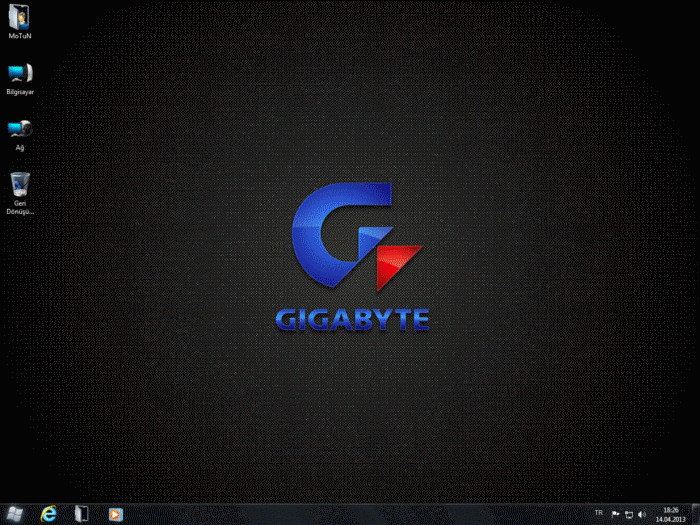
Task: Click the Show desktop button
Action: pyautogui.click(x=696, y=514)
